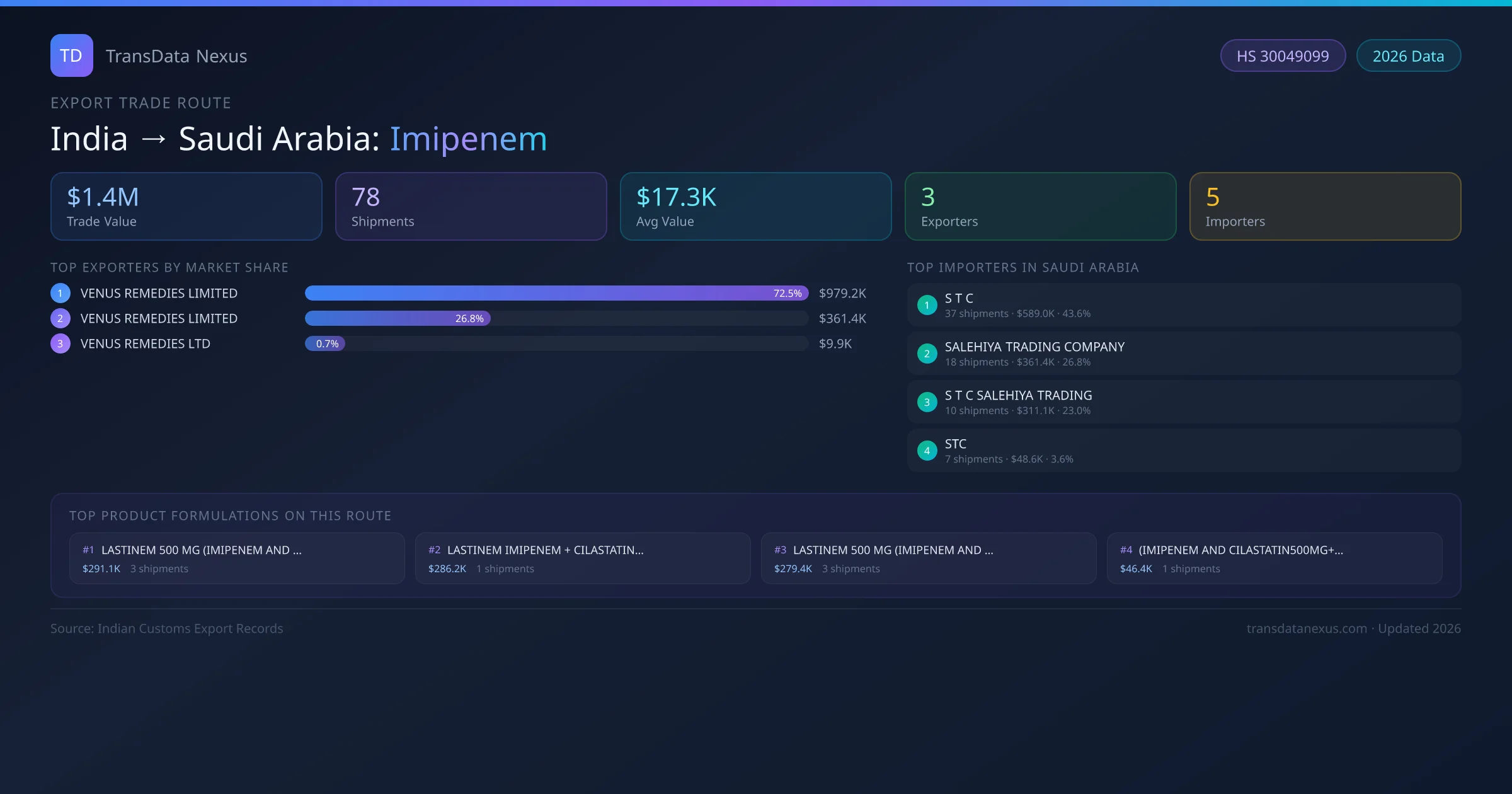Open the #1 LASTINEM 500 MG formulation card
The image size is (1512, 794).
point(237,558)
